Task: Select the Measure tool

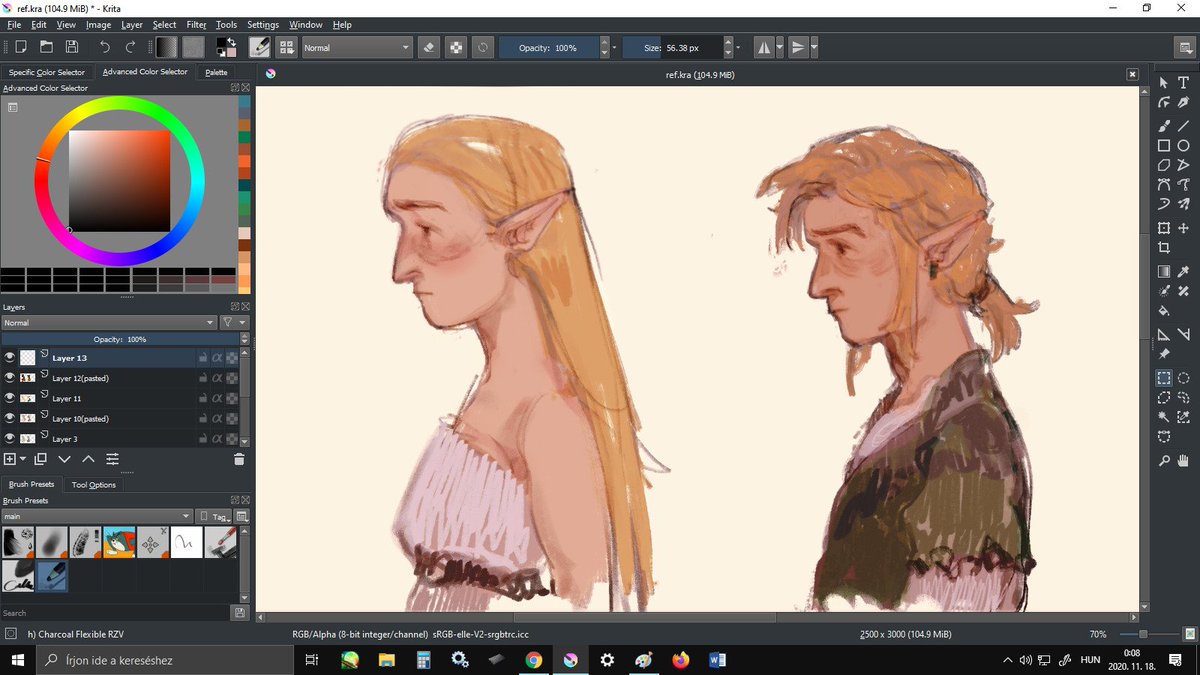Action: coord(1184,334)
